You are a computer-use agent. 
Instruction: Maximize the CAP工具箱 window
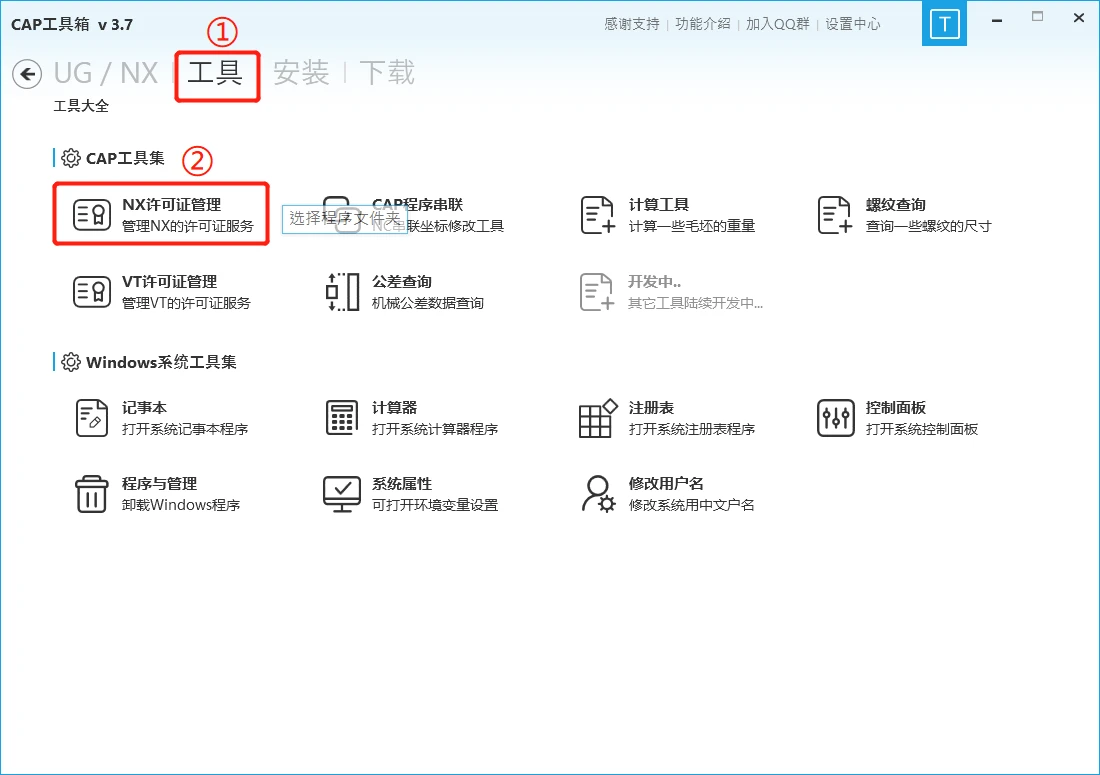tap(1038, 17)
